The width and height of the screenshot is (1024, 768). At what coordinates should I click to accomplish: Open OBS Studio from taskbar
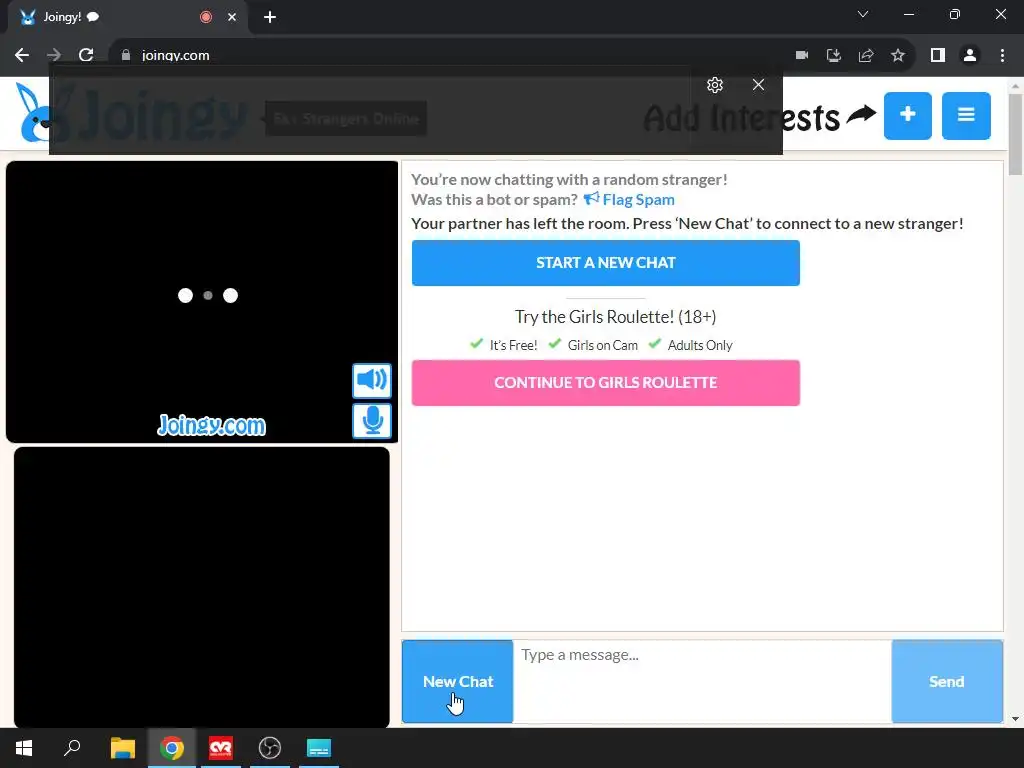tap(270, 748)
